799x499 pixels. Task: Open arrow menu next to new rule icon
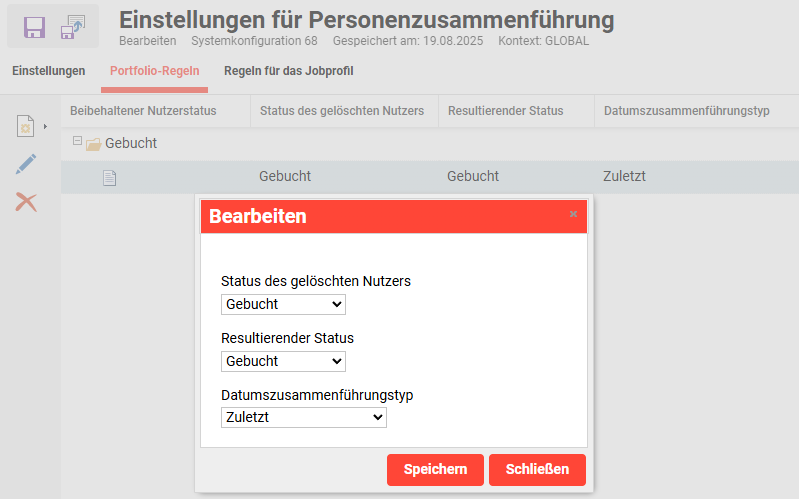(x=45, y=127)
